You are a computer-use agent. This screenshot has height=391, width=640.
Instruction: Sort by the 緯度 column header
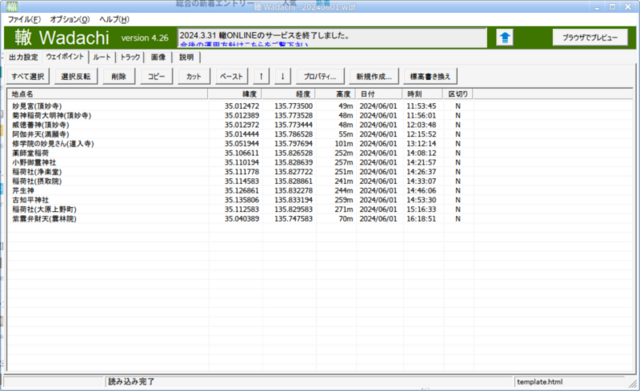pos(235,94)
